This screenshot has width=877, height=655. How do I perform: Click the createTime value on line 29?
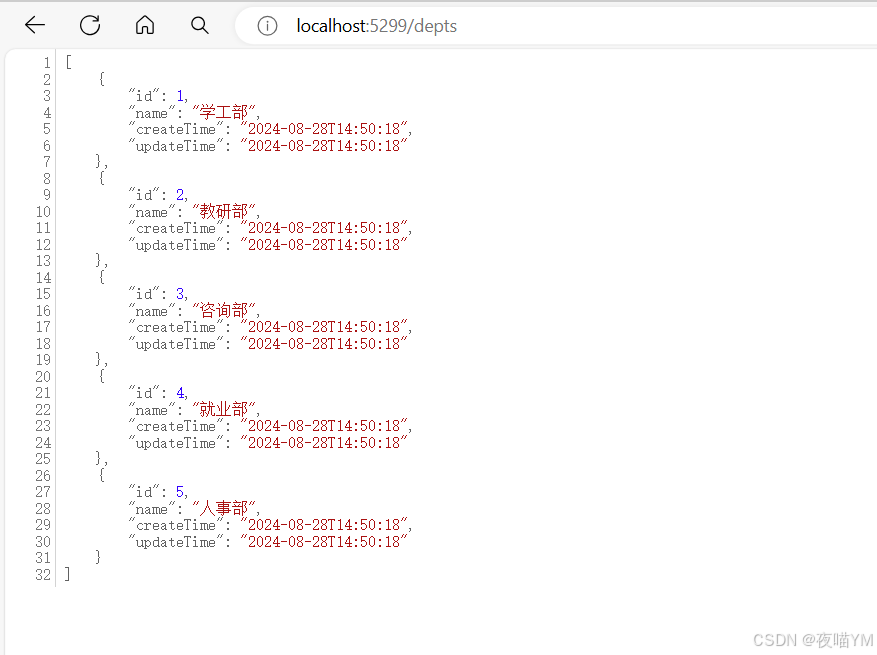click(324, 525)
